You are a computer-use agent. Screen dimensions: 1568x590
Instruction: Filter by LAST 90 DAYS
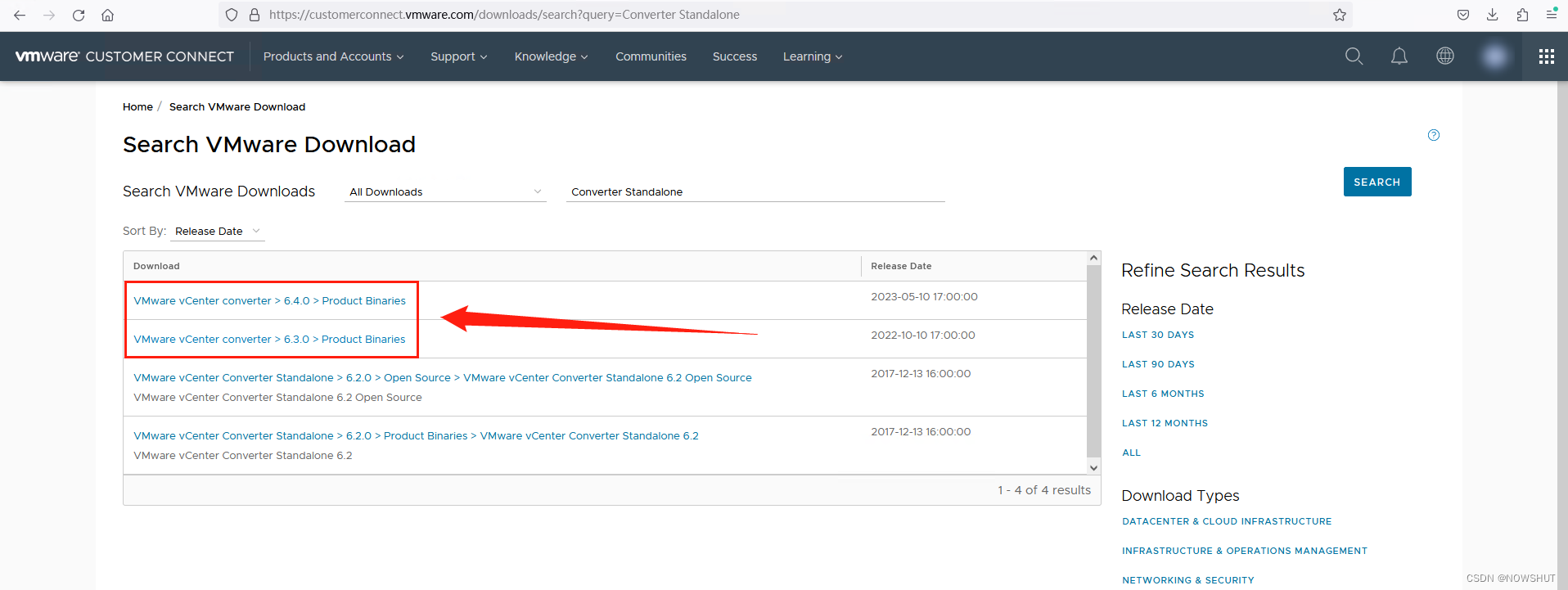1158,364
